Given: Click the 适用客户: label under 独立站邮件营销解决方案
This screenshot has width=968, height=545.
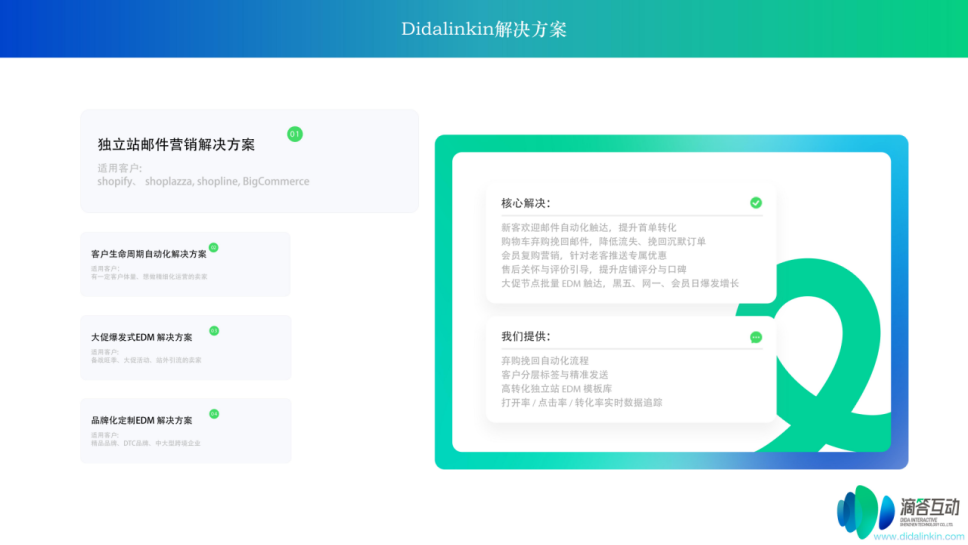Looking at the screenshot, I should coord(119,168).
